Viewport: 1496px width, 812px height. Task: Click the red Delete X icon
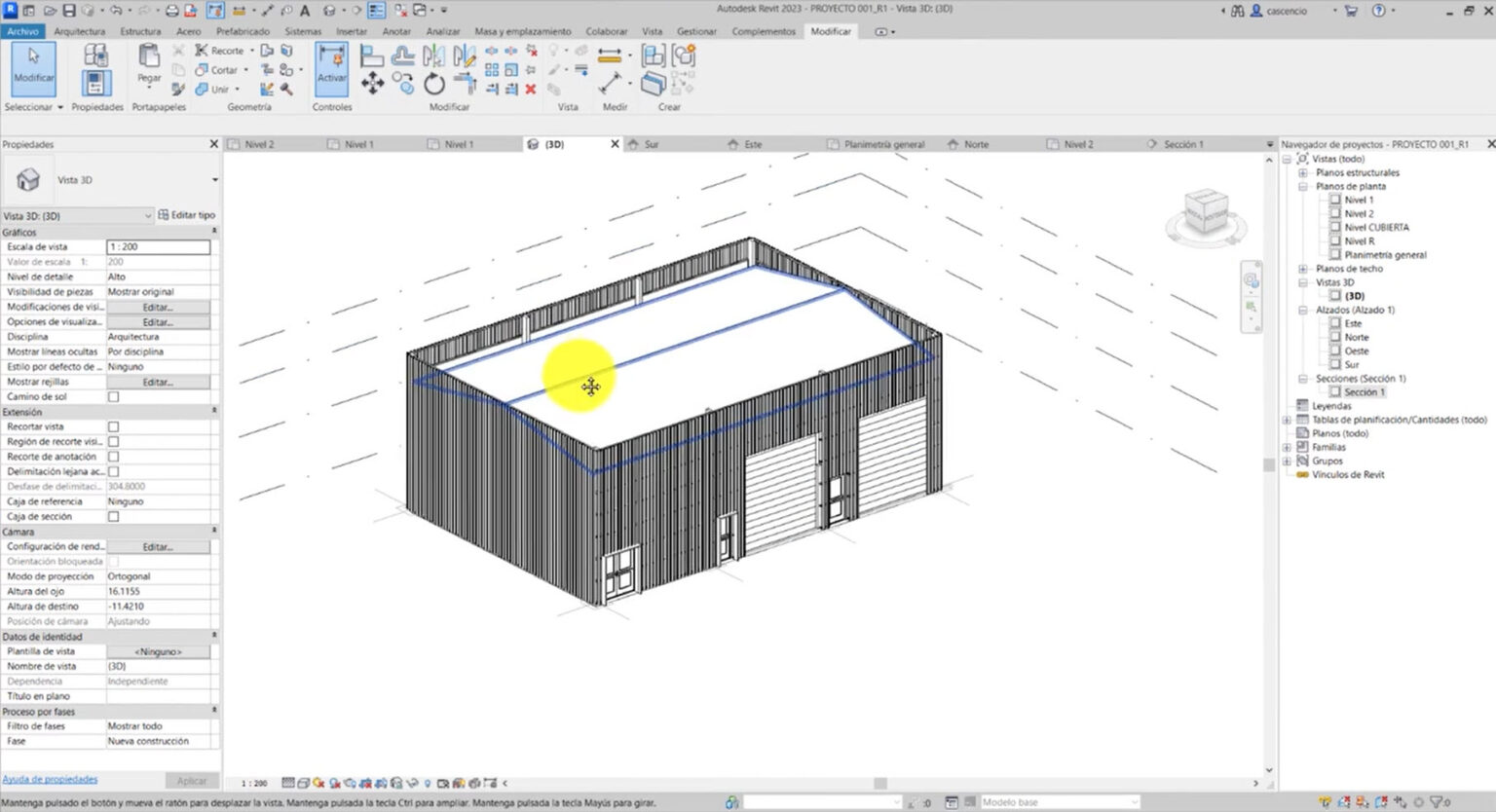(531, 89)
